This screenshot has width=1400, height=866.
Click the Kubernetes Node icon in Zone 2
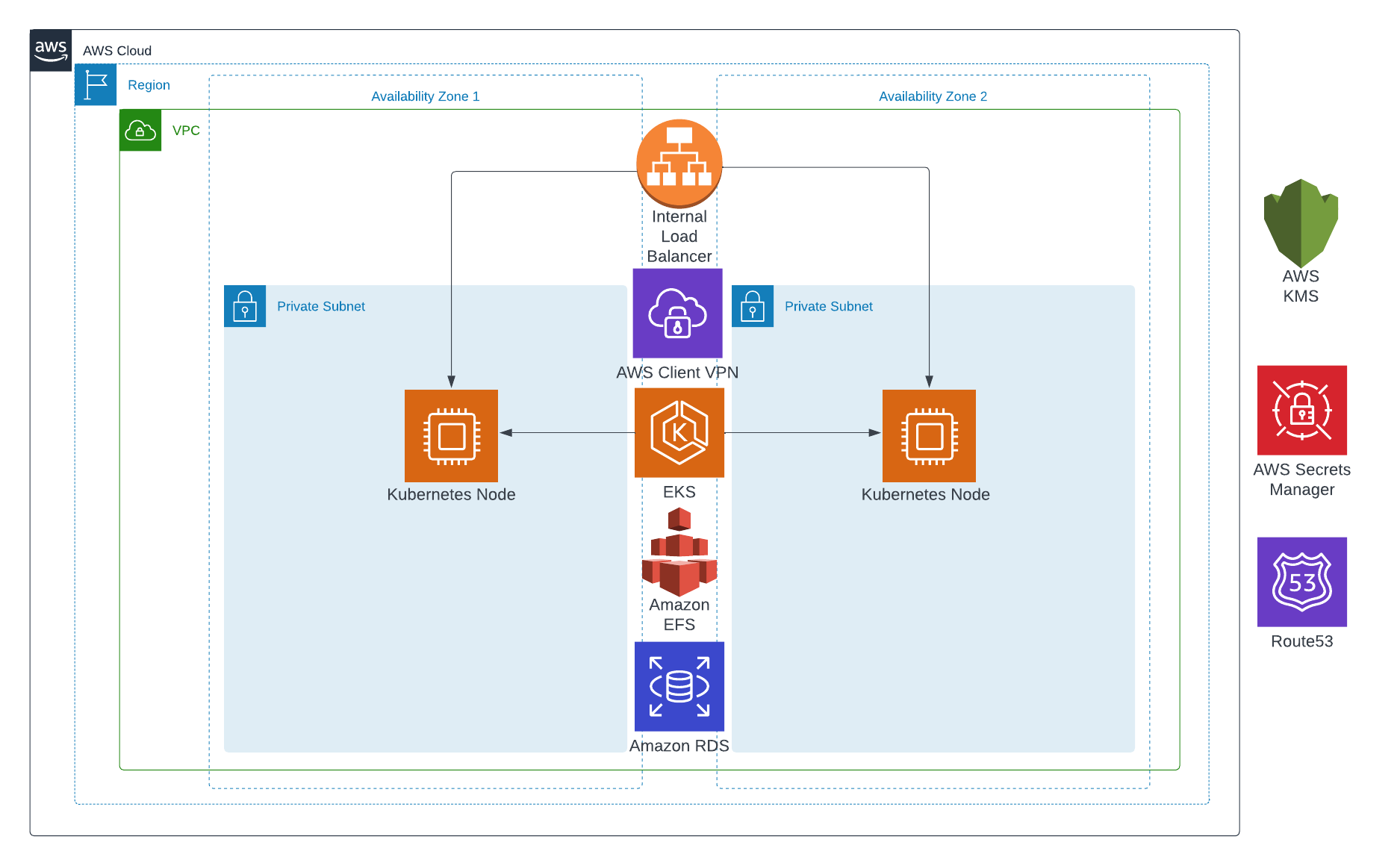click(x=930, y=436)
